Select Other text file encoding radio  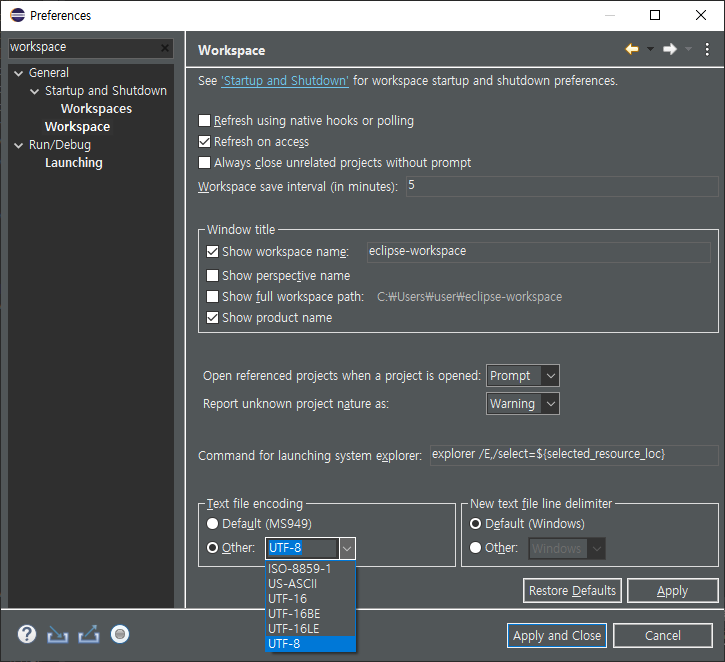pyautogui.click(x=212, y=548)
